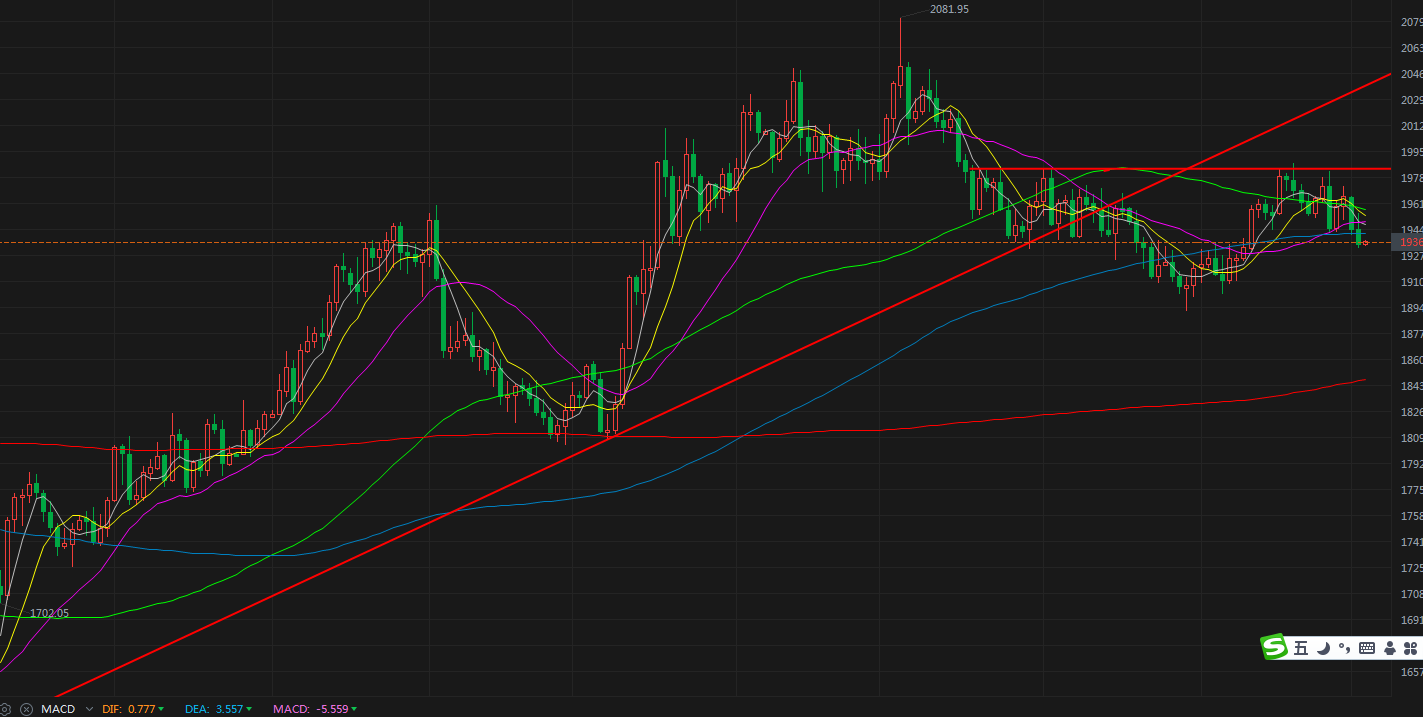Open the Sogou toolbox four-leaf icon
The width and height of the screenshot is (1423, 717).
pyautogui.click(x=1411, y=648)
